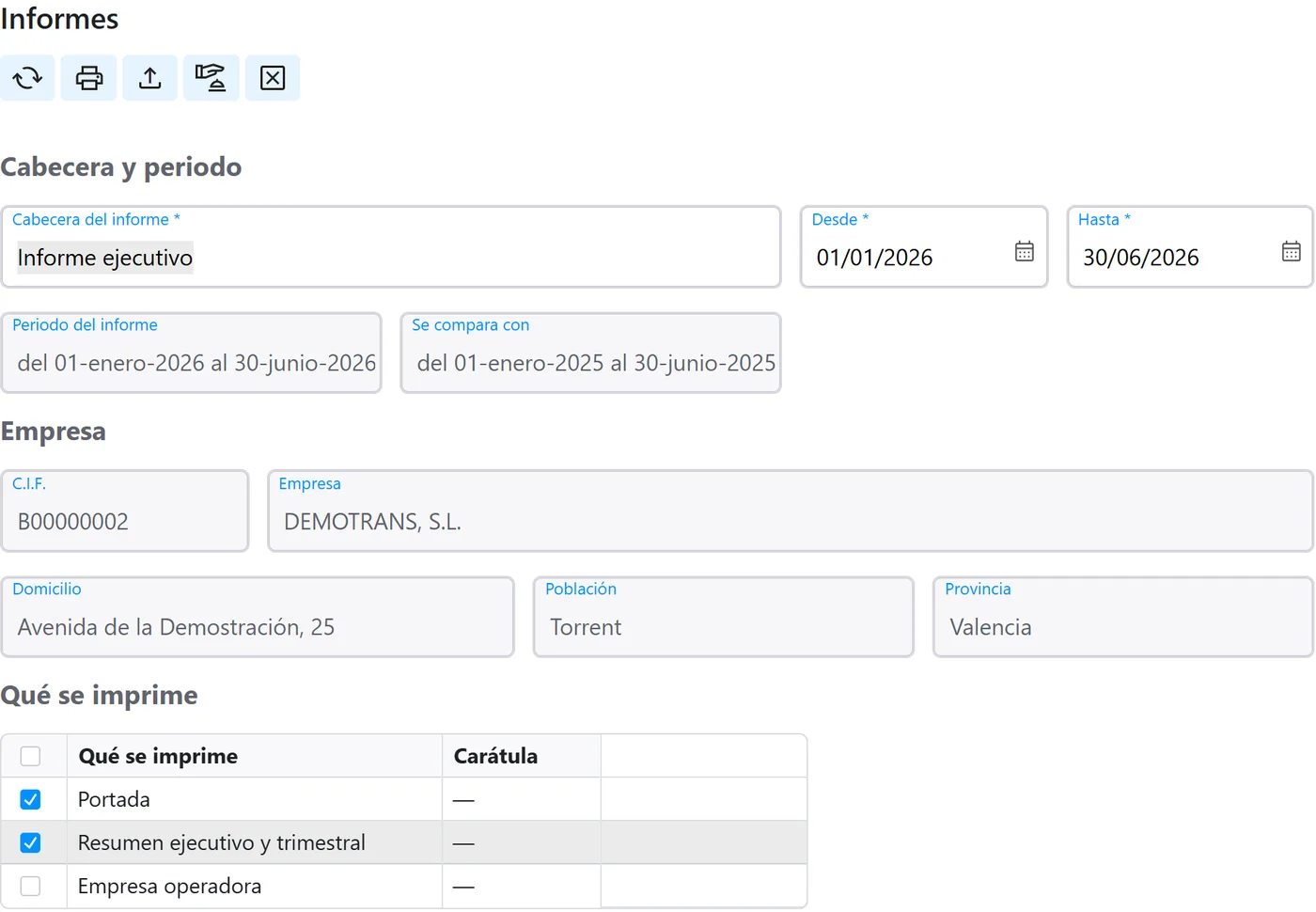Click the refresh arrows toolbar icon
1316x912 pixels.
pyautogui.click(x=27, y=78)
